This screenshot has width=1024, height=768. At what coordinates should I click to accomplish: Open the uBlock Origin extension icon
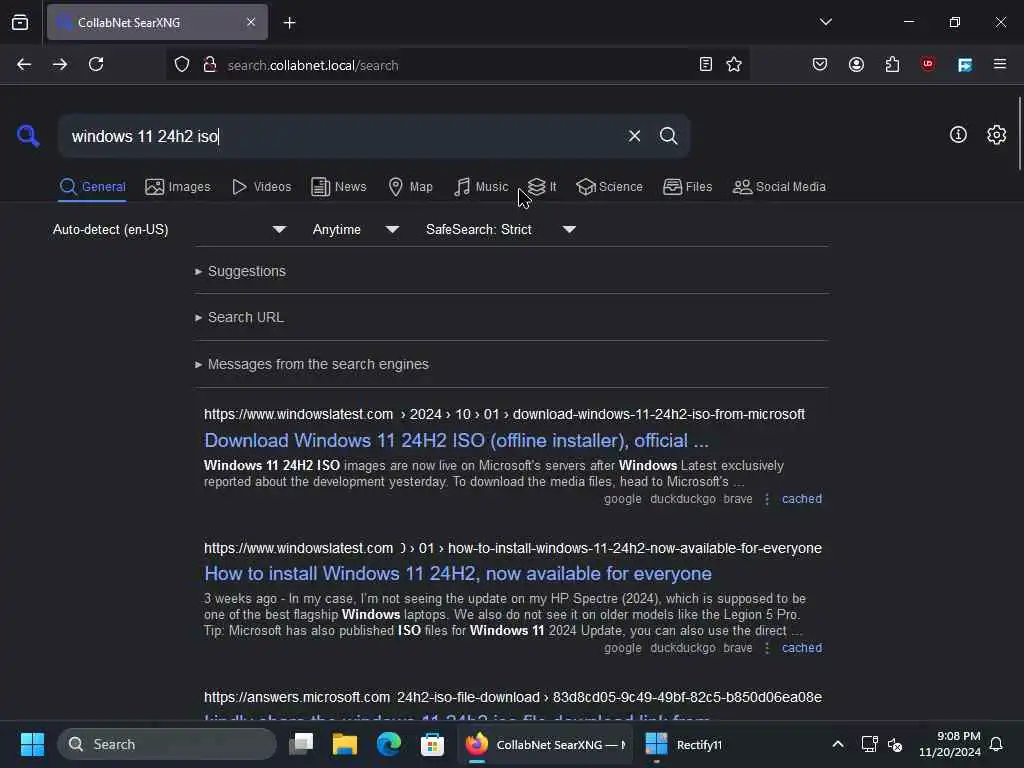coord(928,64)
